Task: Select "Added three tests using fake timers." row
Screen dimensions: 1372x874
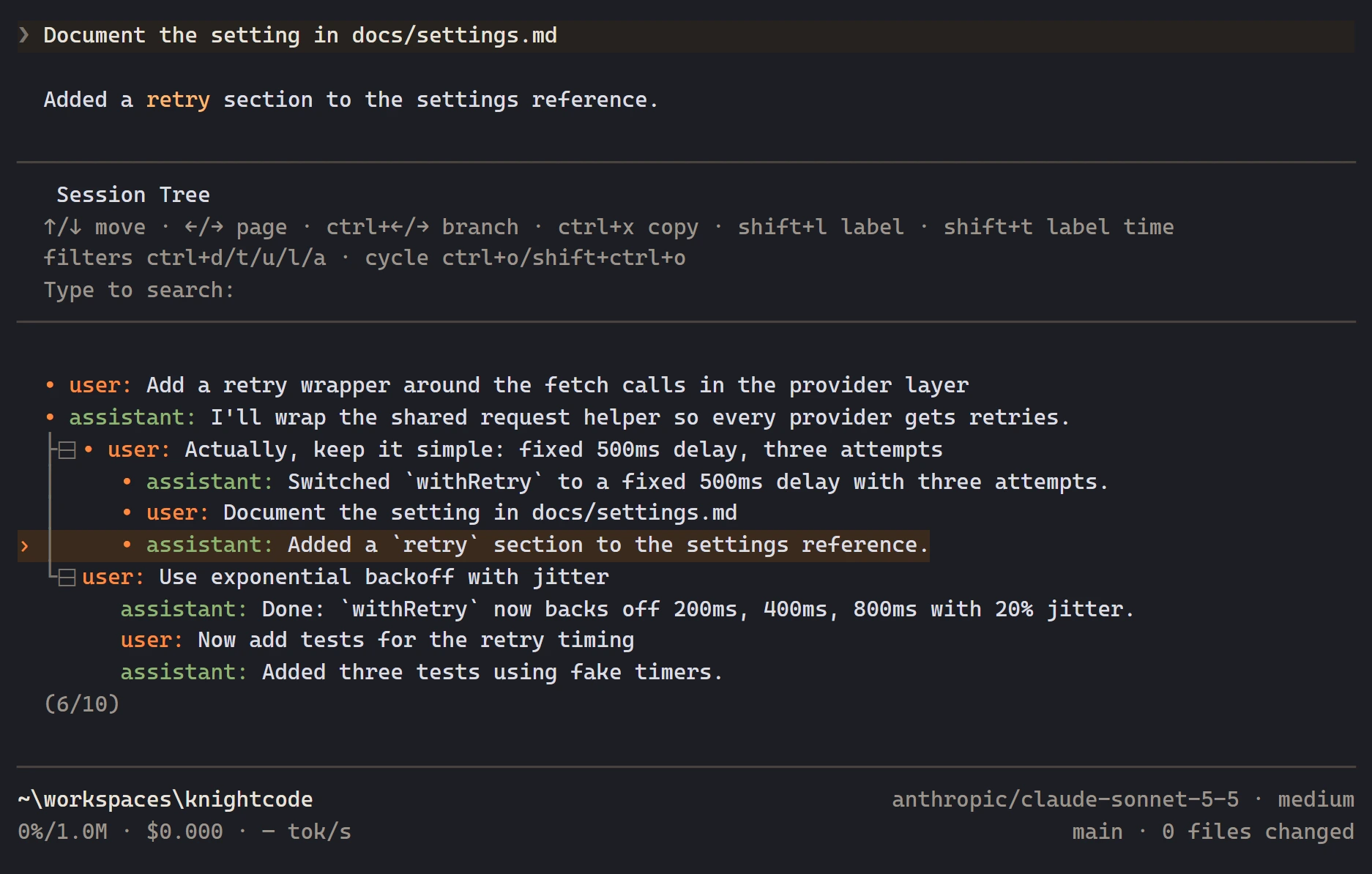Action: [422, 673]
